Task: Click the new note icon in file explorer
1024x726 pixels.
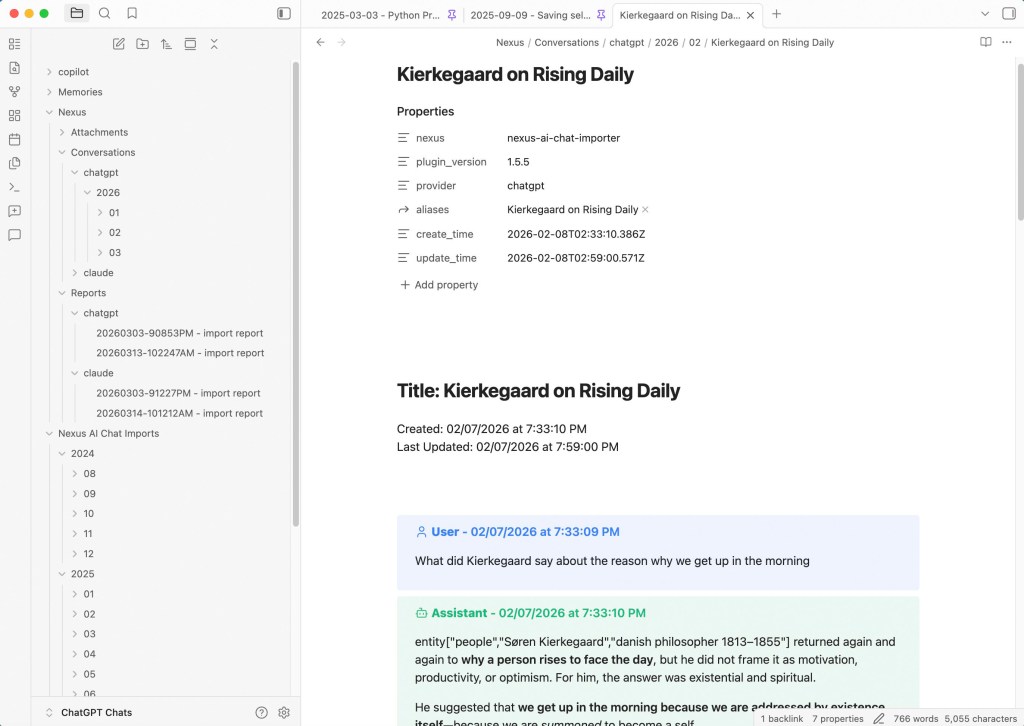Action: [119, 44]
